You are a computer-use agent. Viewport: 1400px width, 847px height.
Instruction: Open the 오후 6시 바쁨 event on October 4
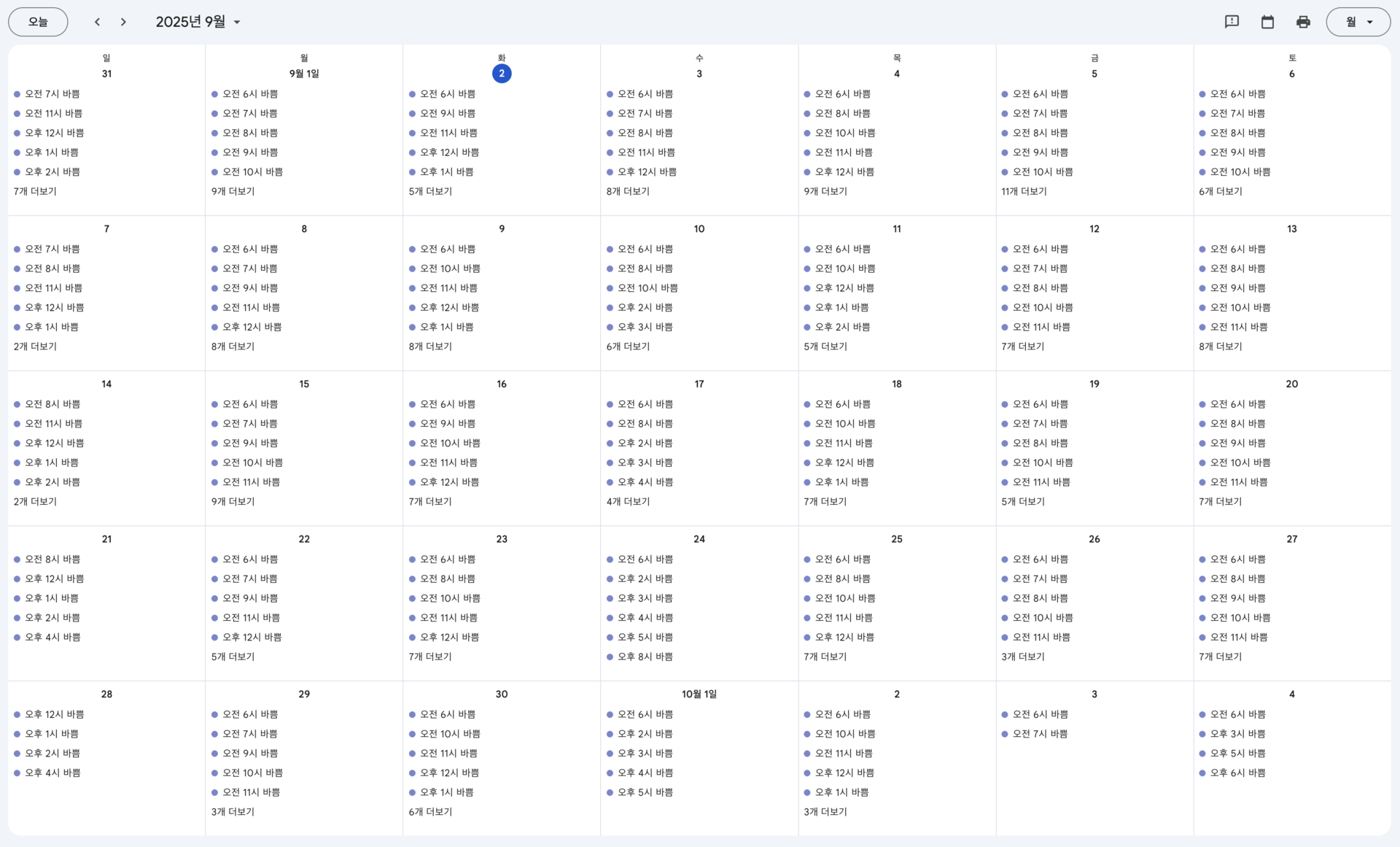point(1237,773)
